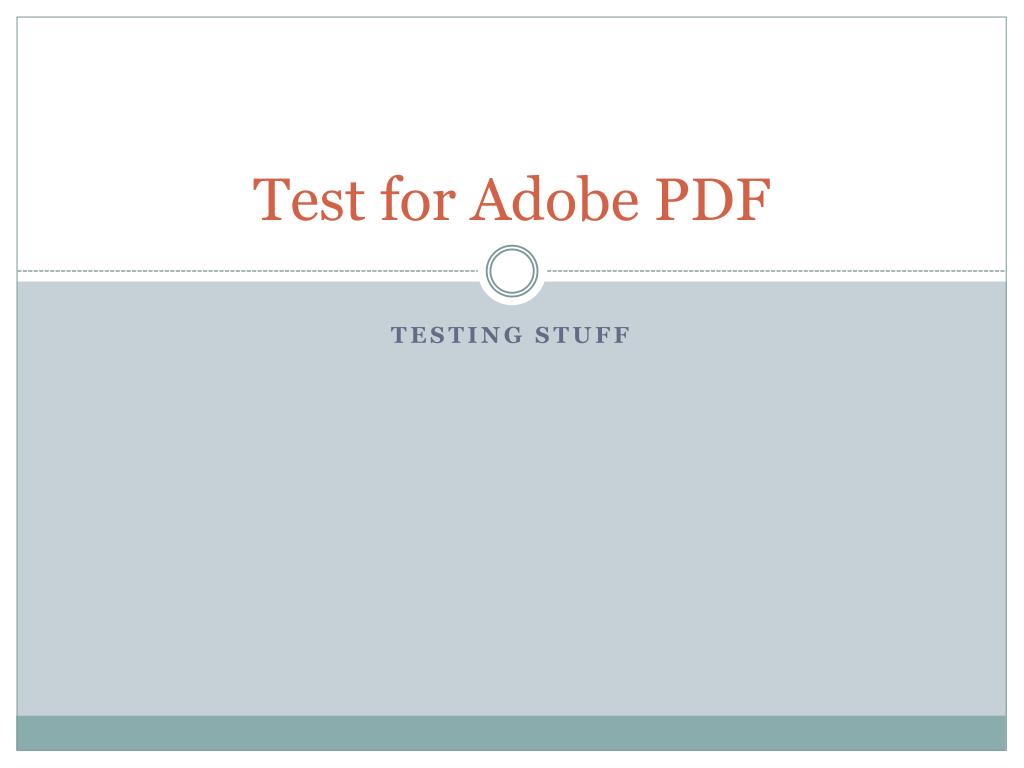Click the dashed divider left of the circle
This screenshot has width=1024, height=768.
point(248,270)
